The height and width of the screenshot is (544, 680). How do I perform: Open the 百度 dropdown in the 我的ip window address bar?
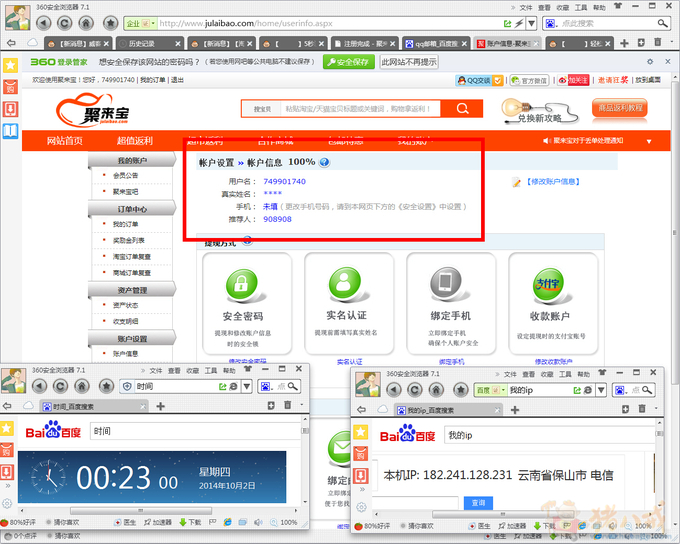490,390
